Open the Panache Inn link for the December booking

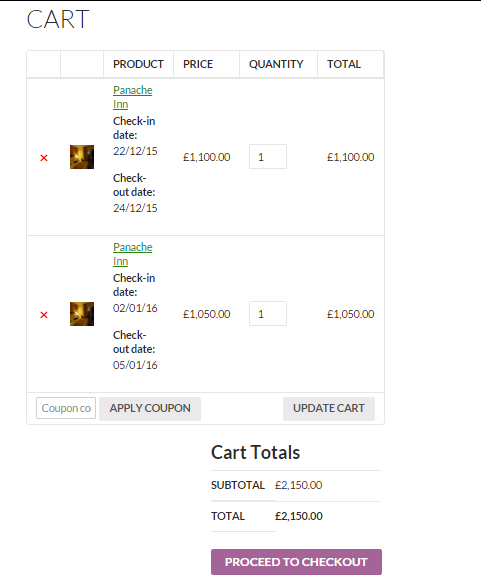pos(132,97)
